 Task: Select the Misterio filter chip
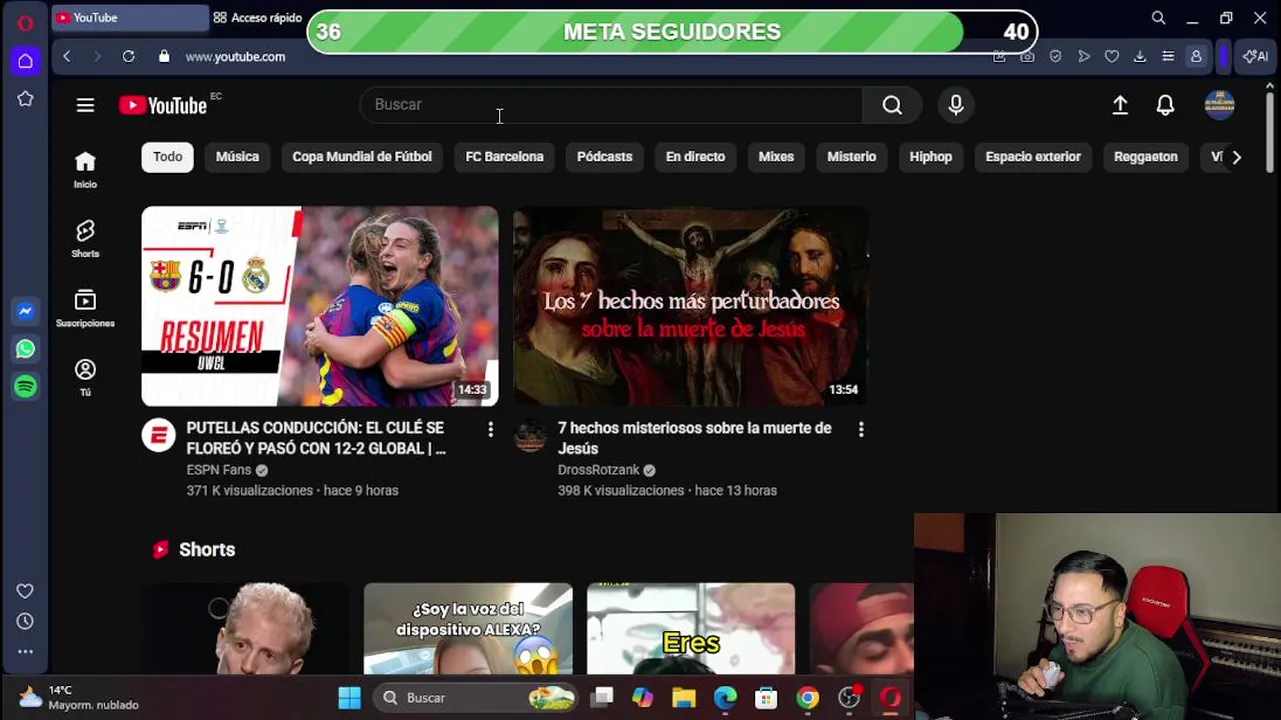click(851, 157)
